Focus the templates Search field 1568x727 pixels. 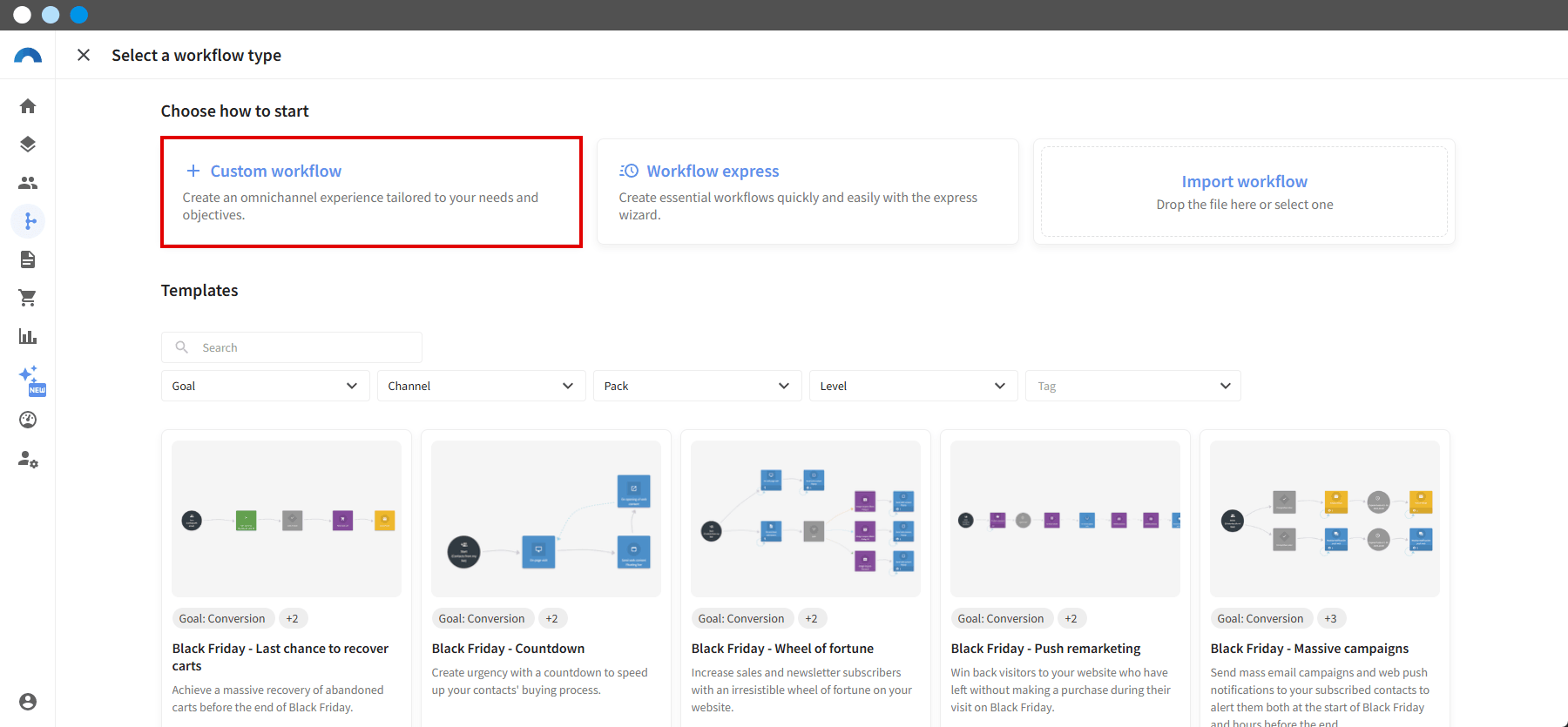pyautogui.click(x=292, y=347)
